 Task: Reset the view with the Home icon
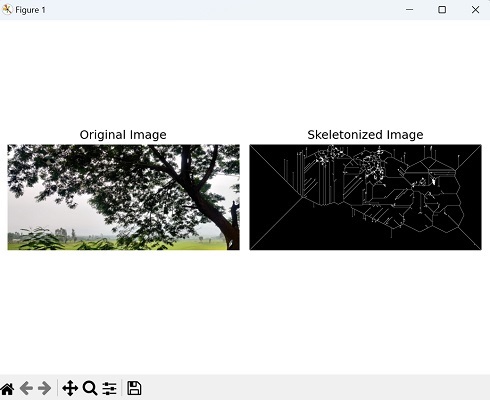pyautogui.click(x=7, y=388)
